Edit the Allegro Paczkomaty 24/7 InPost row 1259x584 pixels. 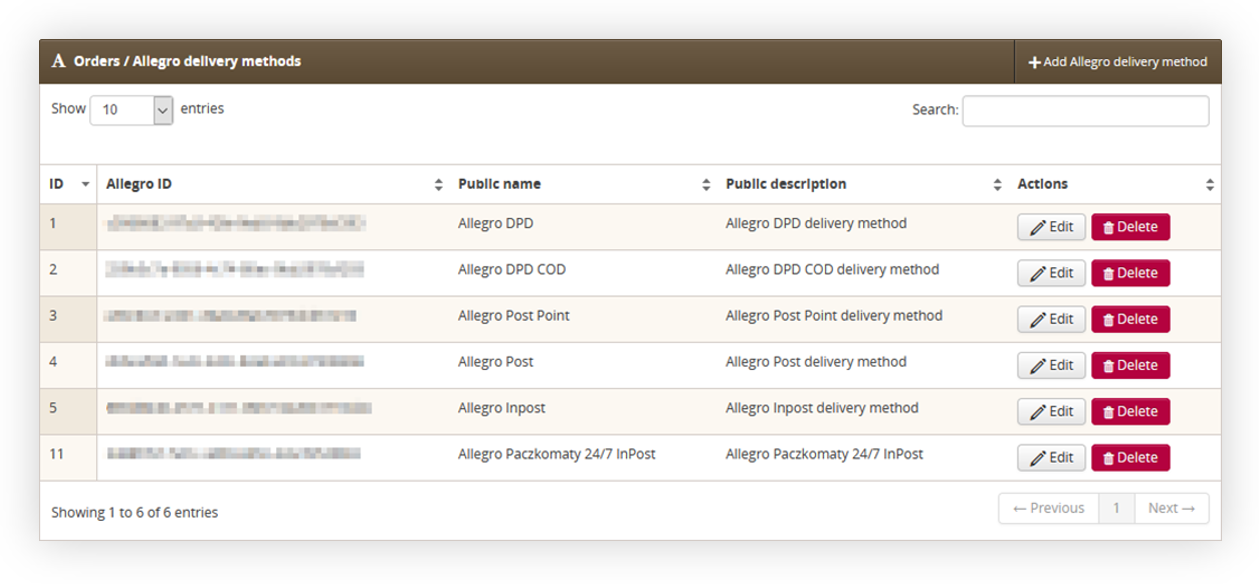(1051, 457)
